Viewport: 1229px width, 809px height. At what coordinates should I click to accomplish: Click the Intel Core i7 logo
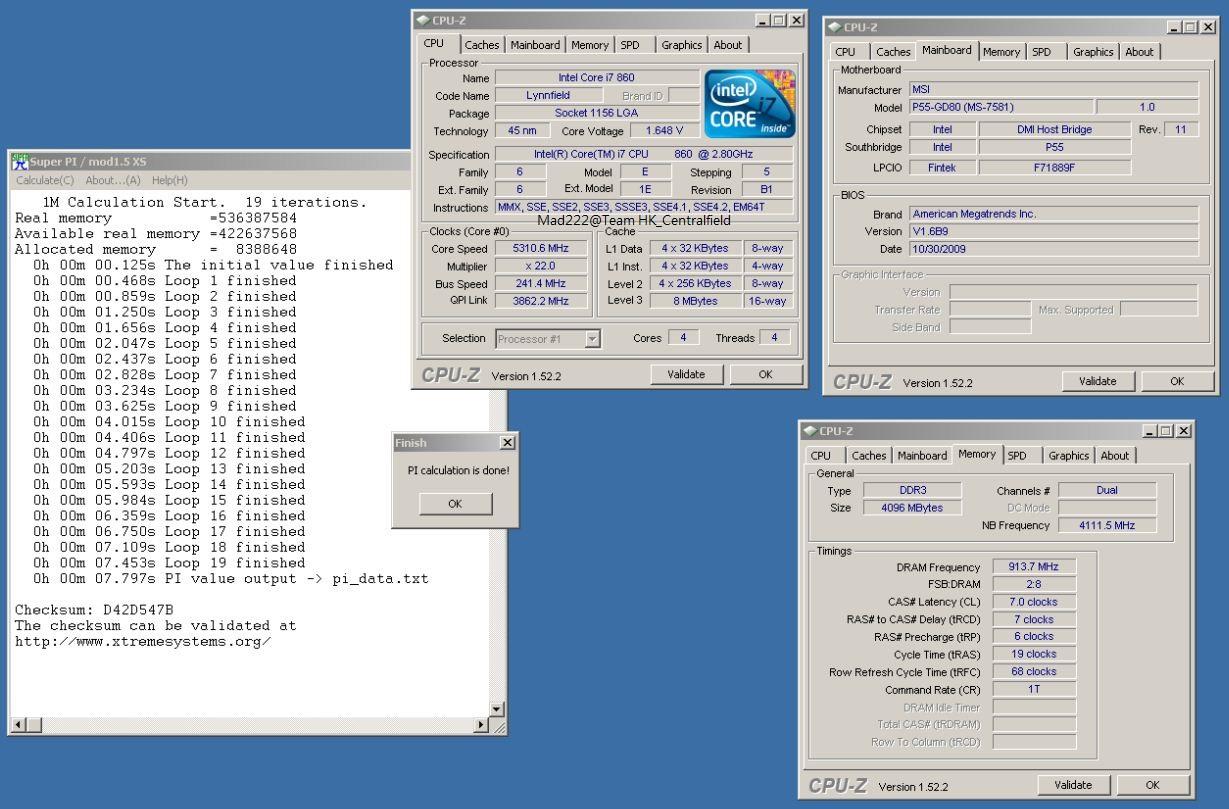[750, 105]
